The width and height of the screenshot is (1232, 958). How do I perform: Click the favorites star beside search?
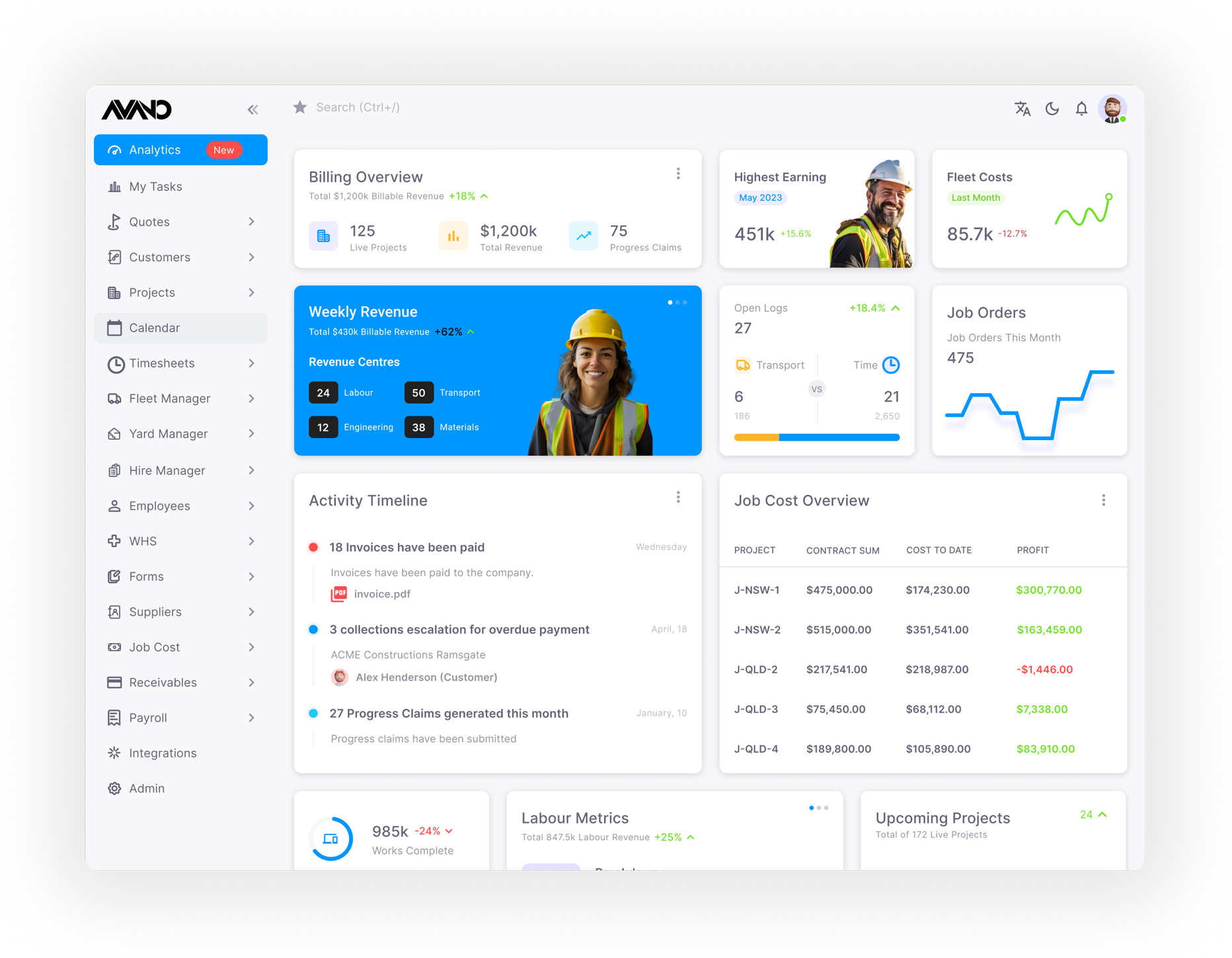(300, 106)
